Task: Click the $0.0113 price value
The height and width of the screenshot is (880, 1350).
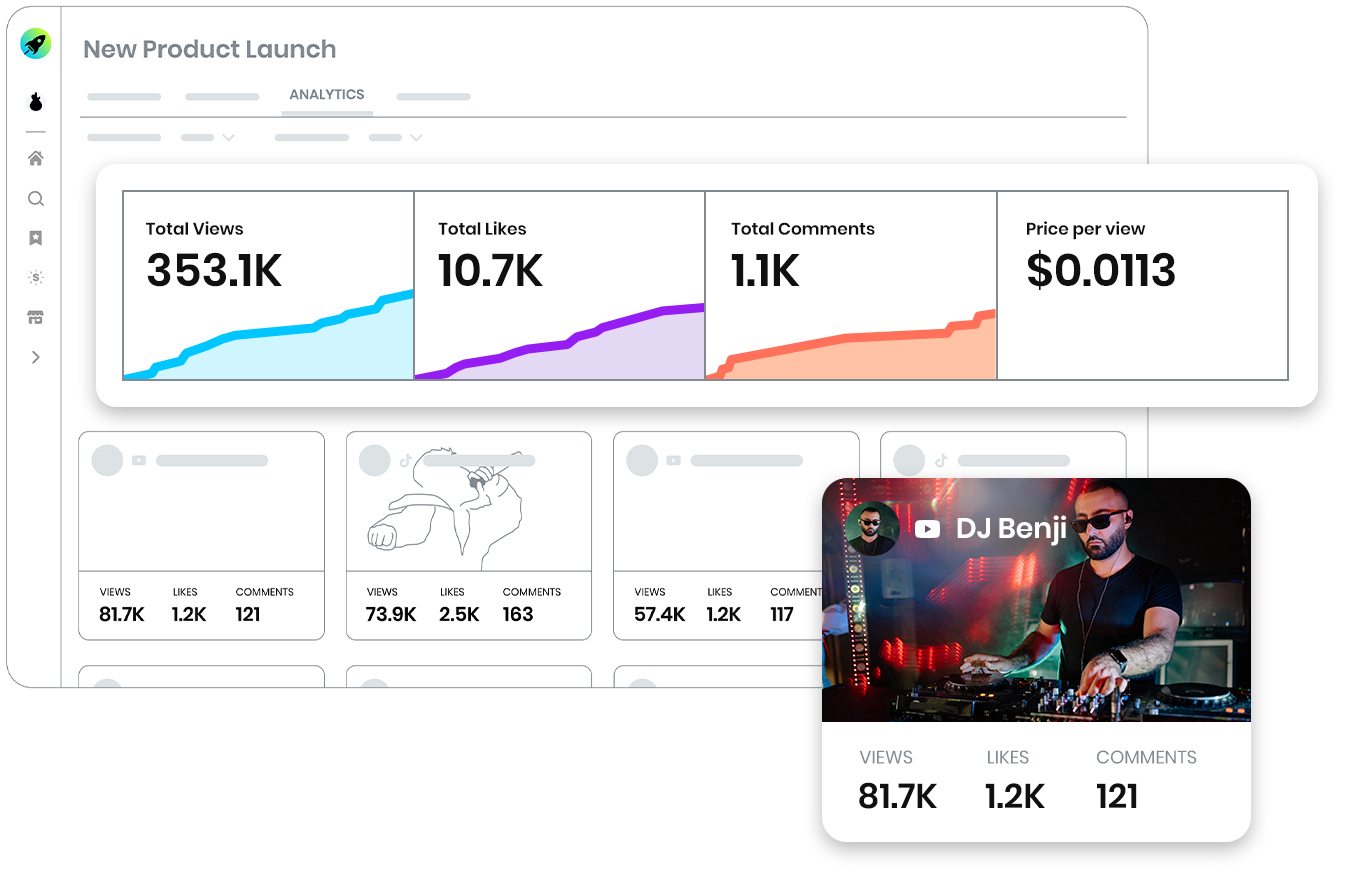Action: pyautogui.click(x=1101, y=271)
